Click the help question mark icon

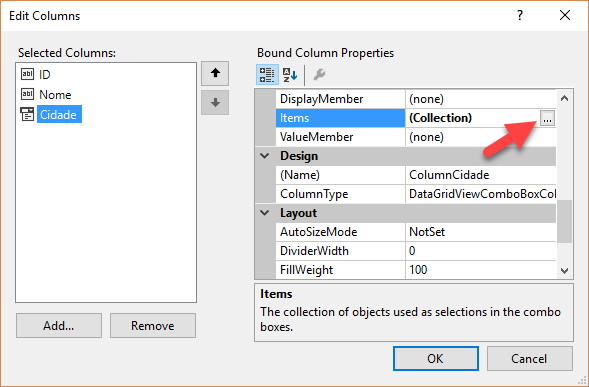click(x=520, y=15)
